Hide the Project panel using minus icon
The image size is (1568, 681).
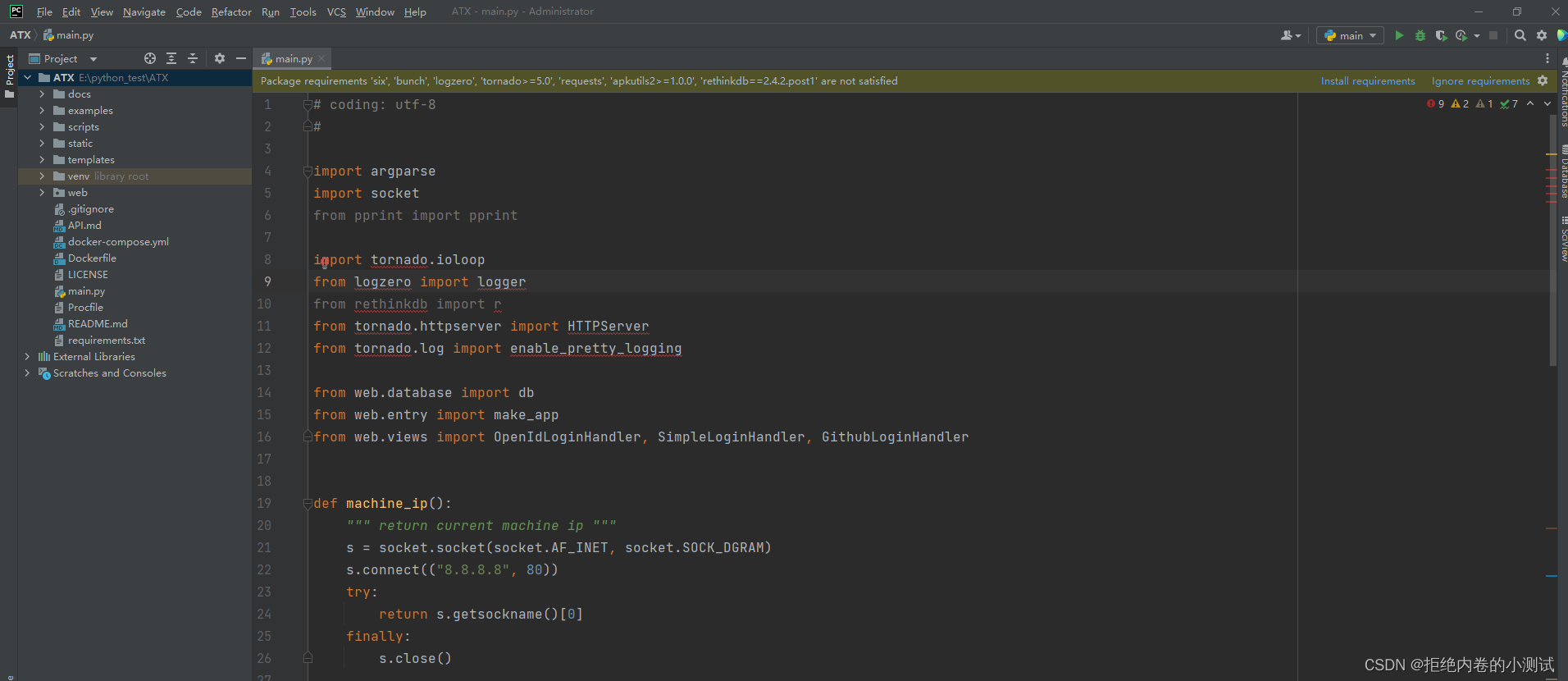(241, 58)
